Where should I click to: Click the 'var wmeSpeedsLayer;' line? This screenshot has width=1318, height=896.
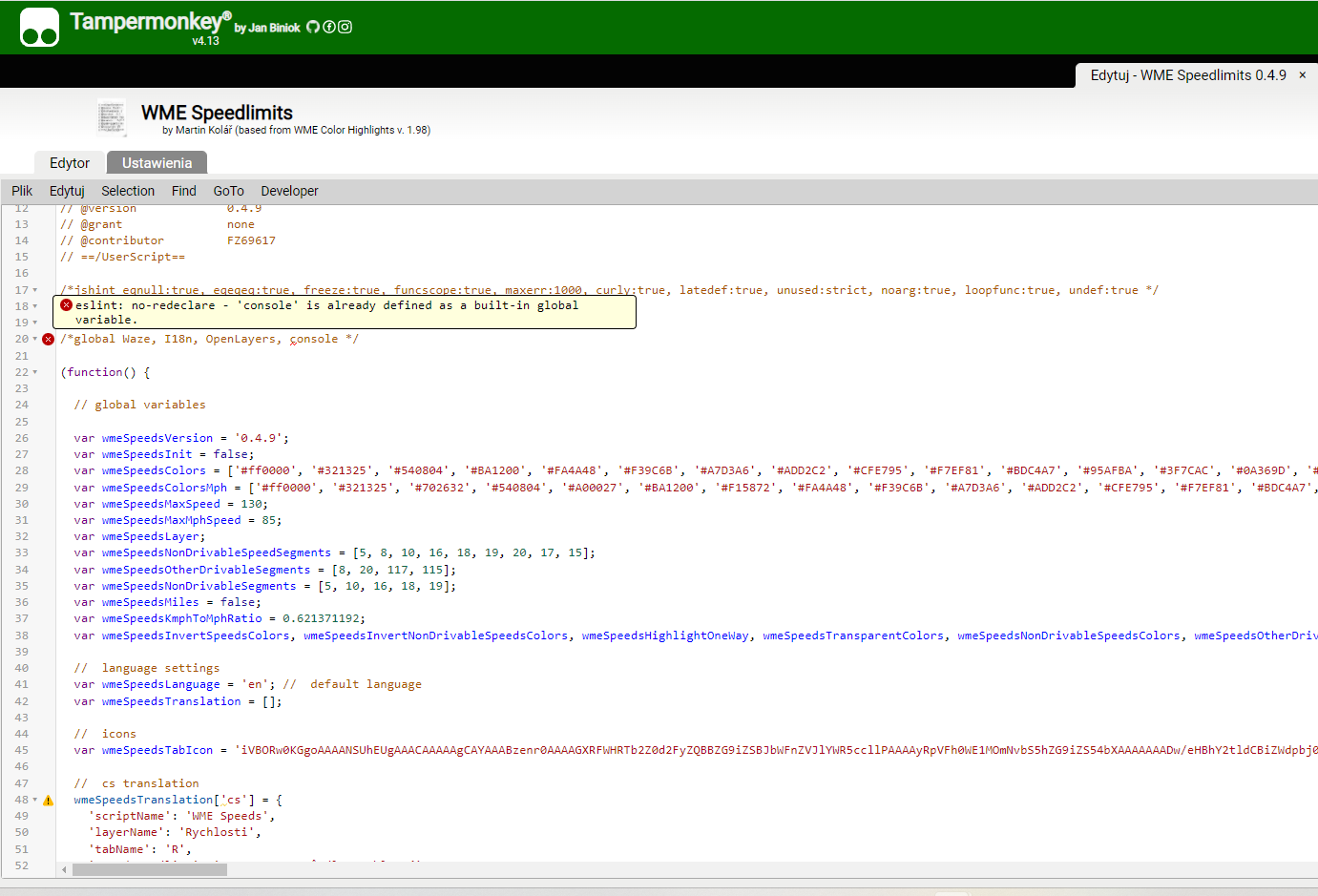pyautogui.click(x=139, y=536)
